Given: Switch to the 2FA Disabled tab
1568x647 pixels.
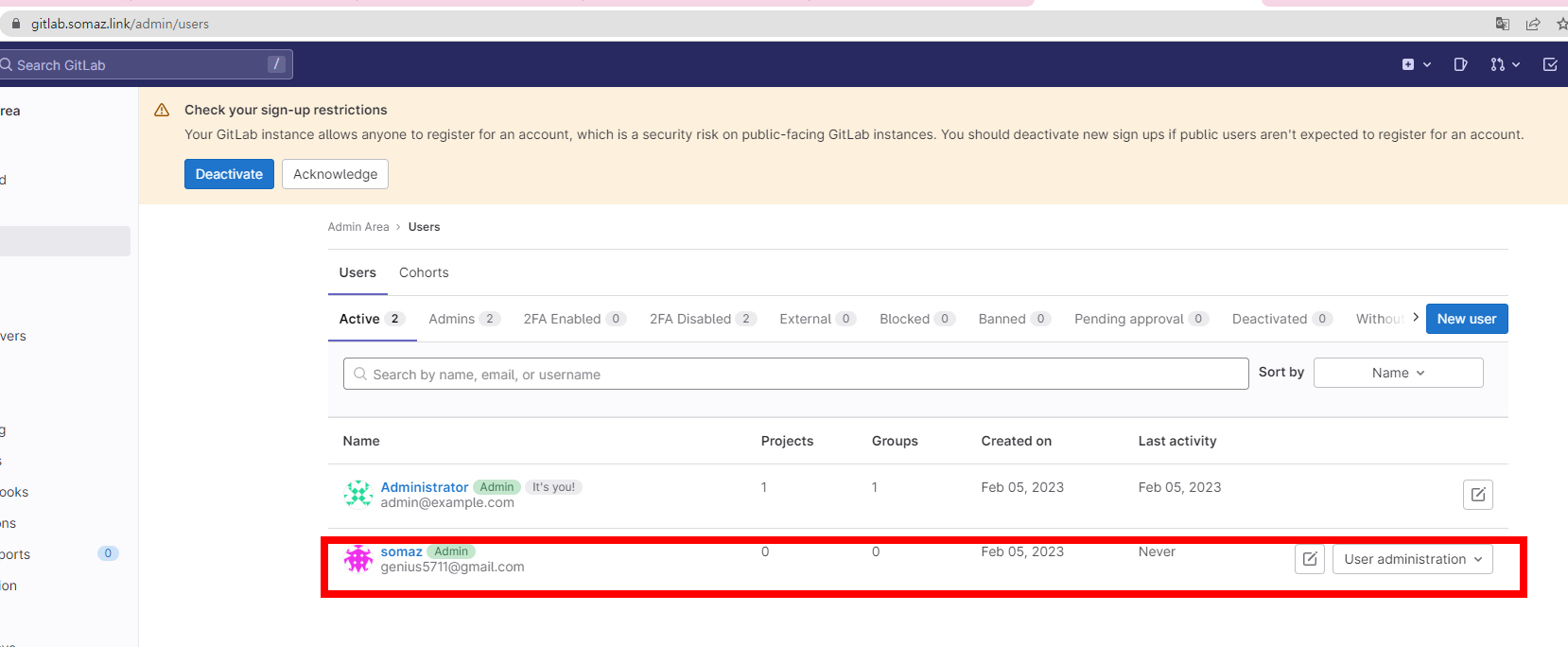Looking at the screenshot, I should click(703, 319).
